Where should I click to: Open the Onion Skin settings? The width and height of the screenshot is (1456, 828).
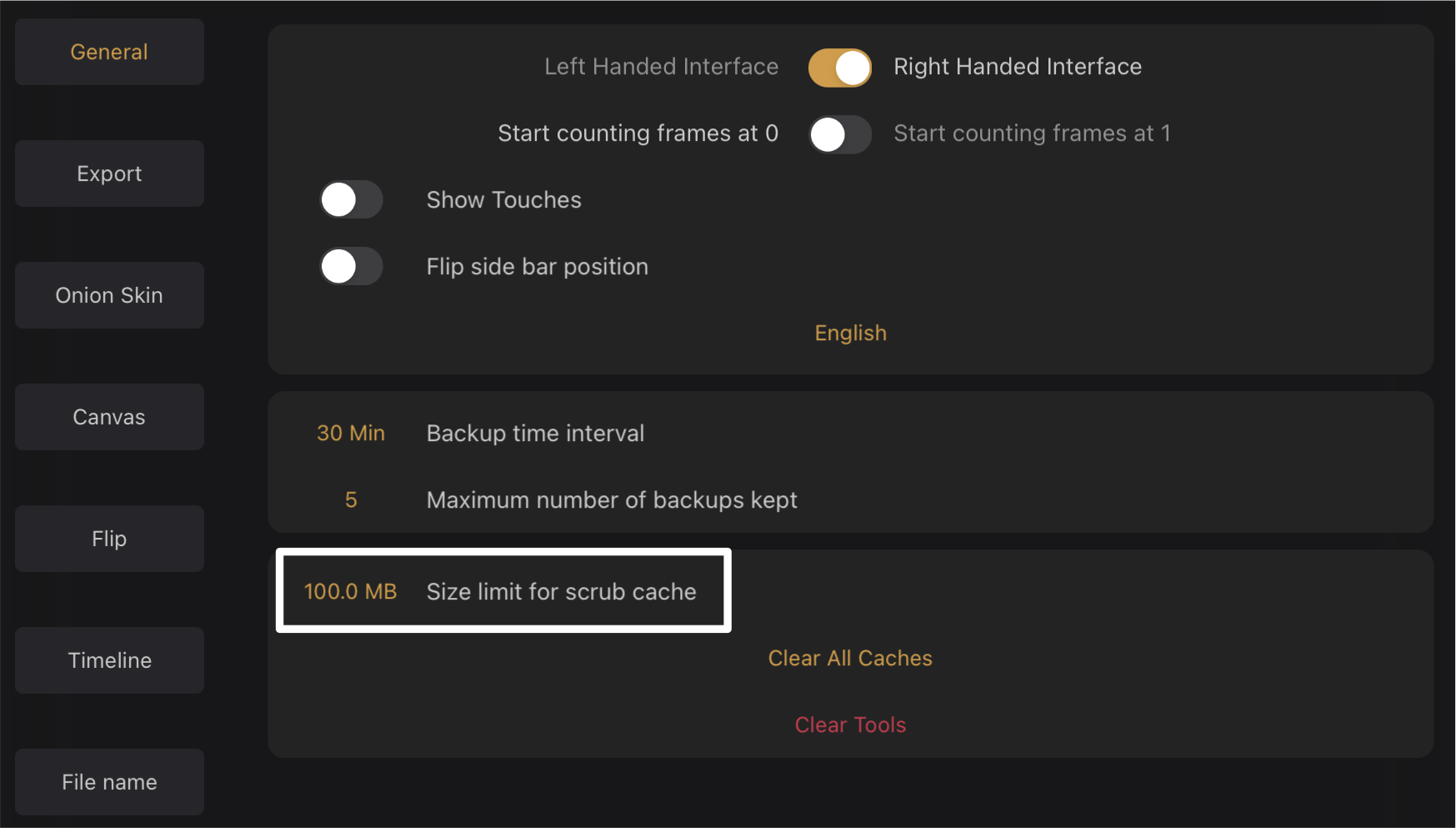click(x=108, y=295)
